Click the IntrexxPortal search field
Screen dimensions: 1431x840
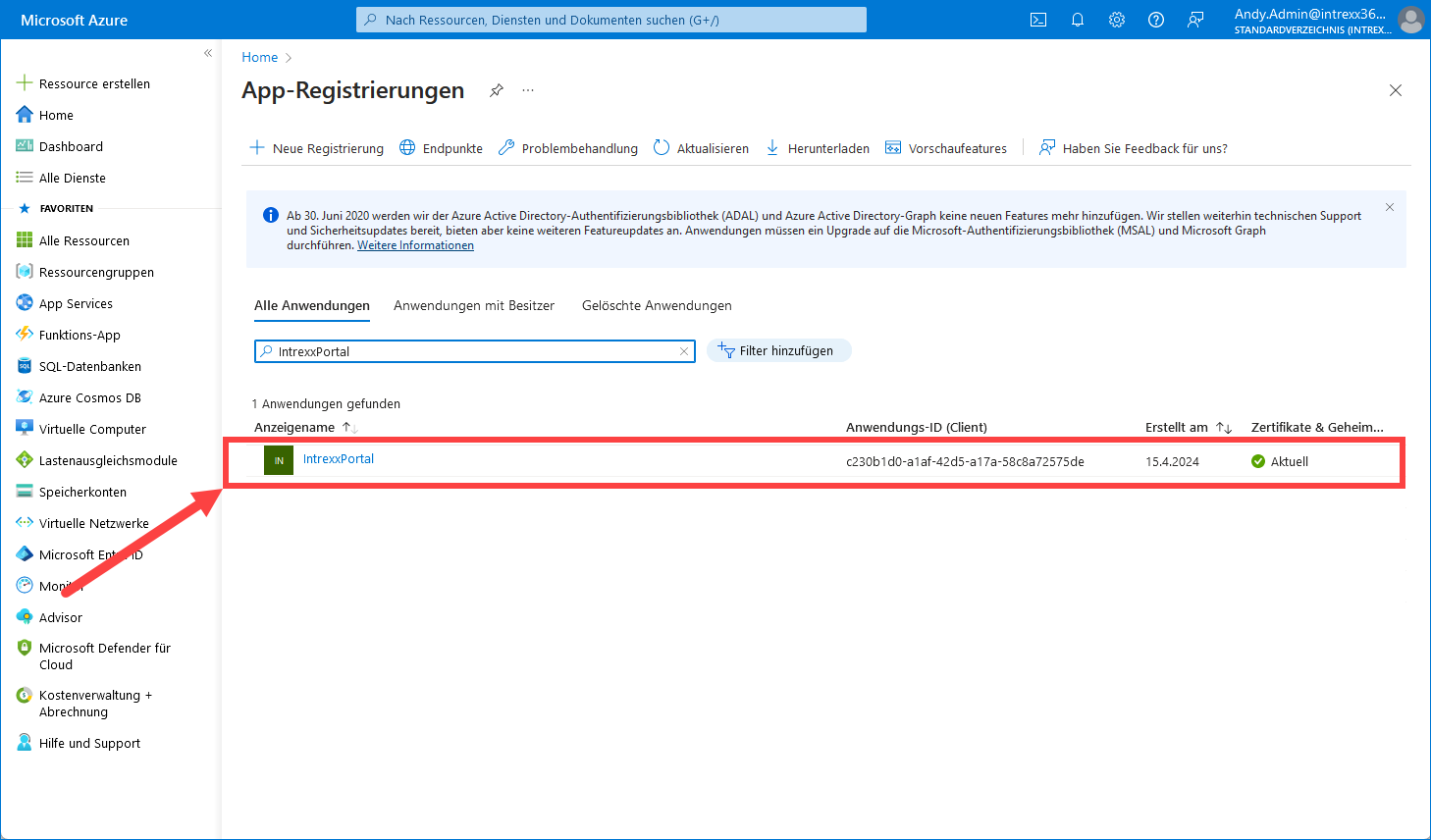475,351
